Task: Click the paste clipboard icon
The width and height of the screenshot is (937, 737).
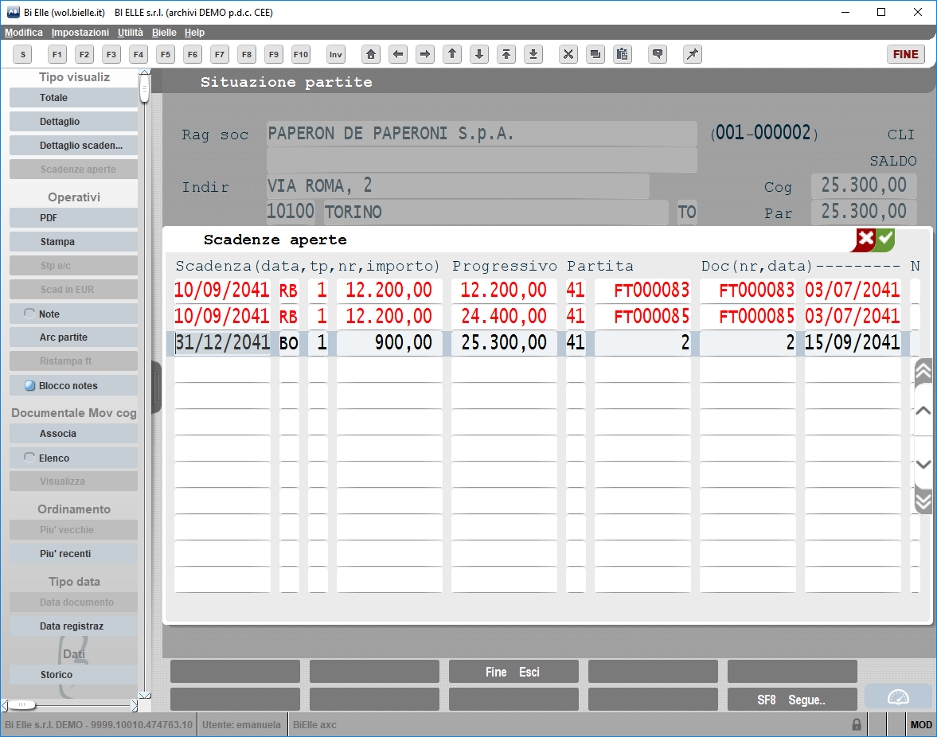Action: (622, 54)
